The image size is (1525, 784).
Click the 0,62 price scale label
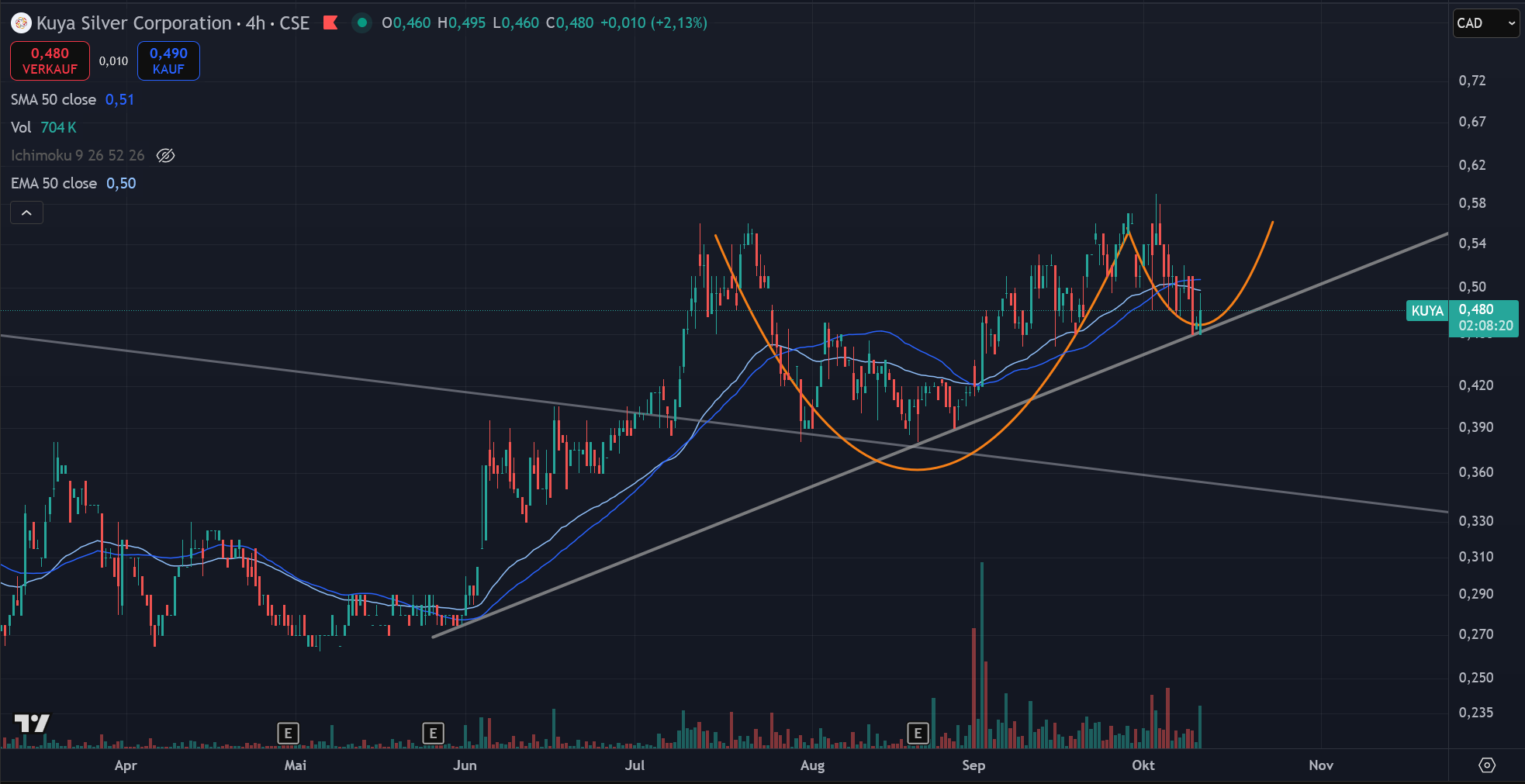pyautogui.click(x=1472, y=165)
